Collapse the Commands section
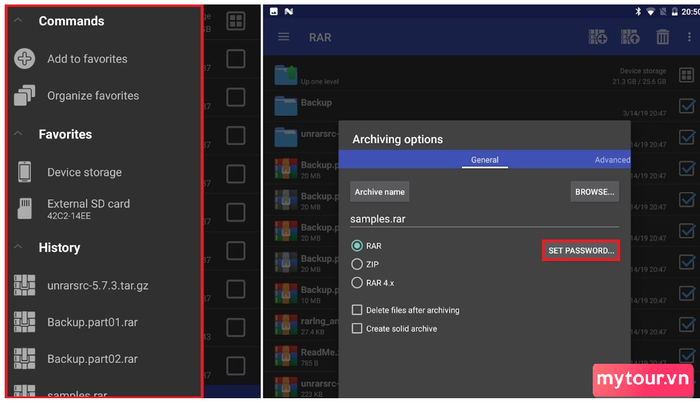Viewport: 700px width, 405px height. coord(18,21)
